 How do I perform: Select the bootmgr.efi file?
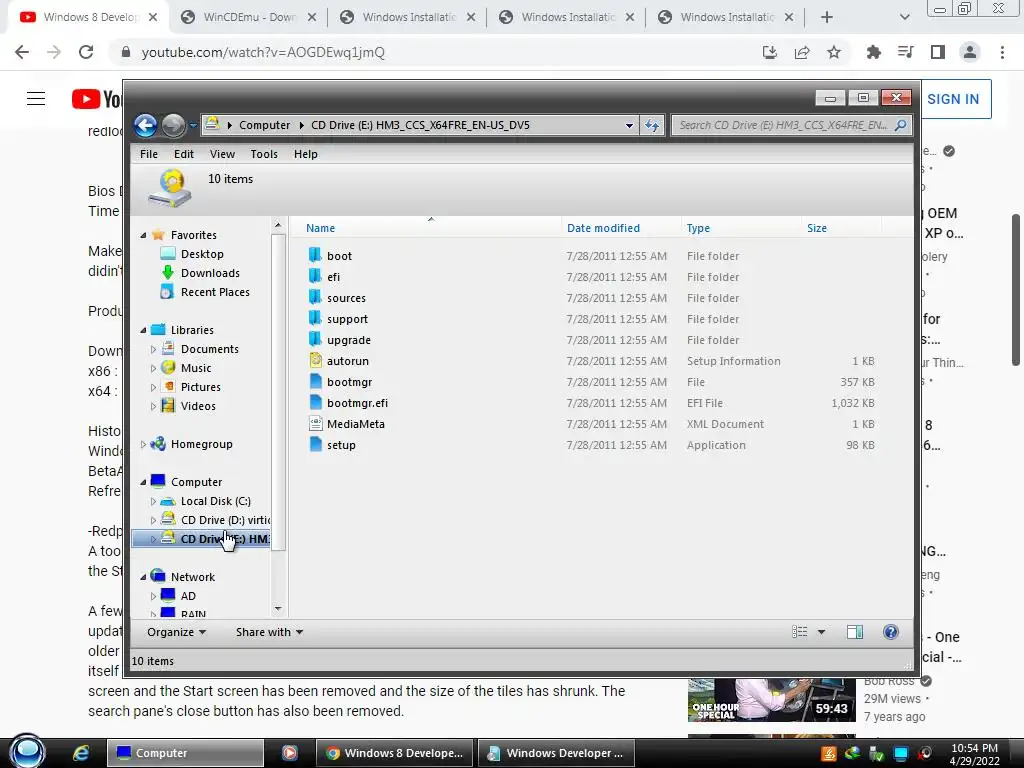(357, 403)
